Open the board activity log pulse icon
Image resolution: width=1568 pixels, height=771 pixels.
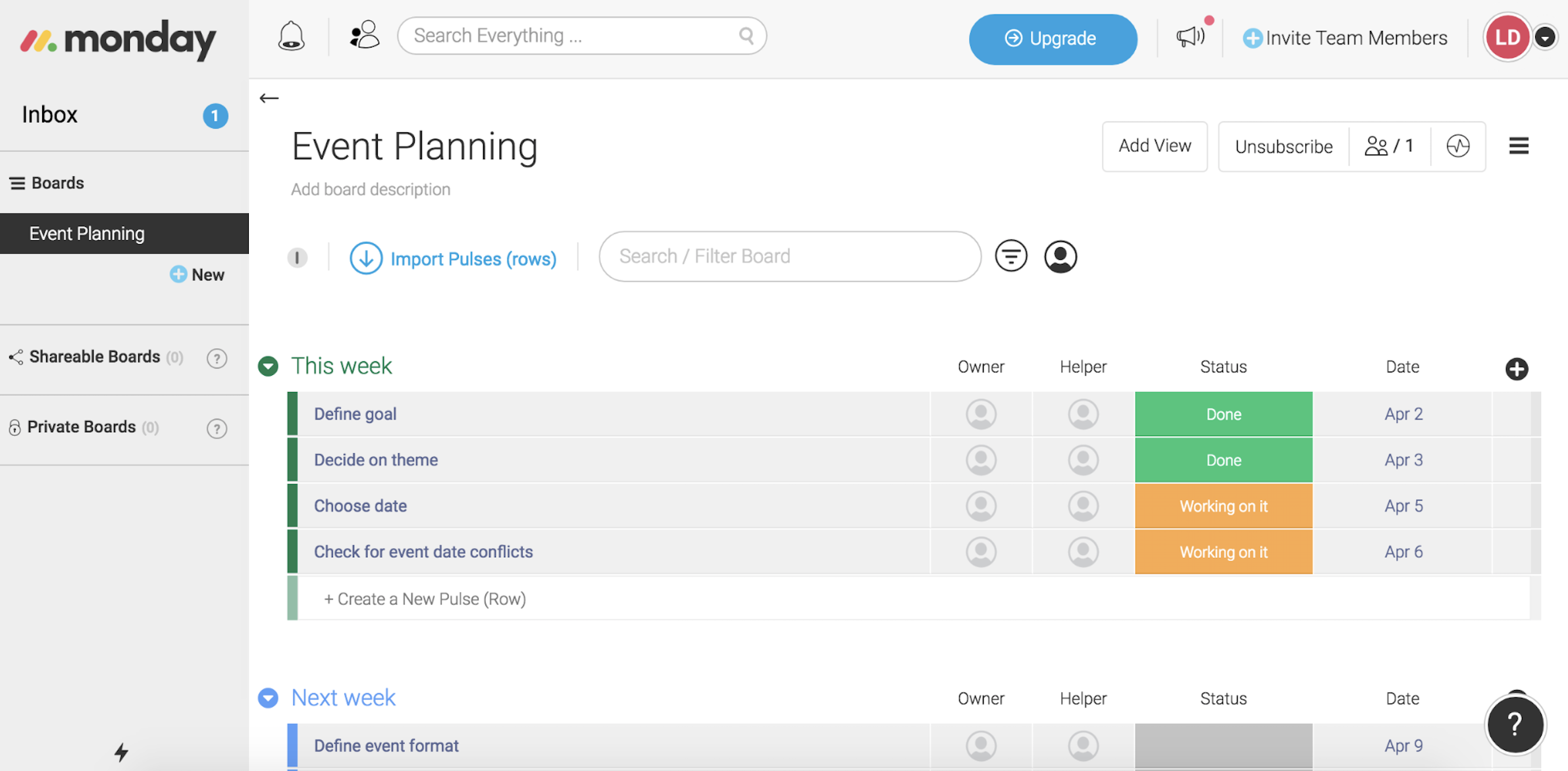coord(1459,146)
